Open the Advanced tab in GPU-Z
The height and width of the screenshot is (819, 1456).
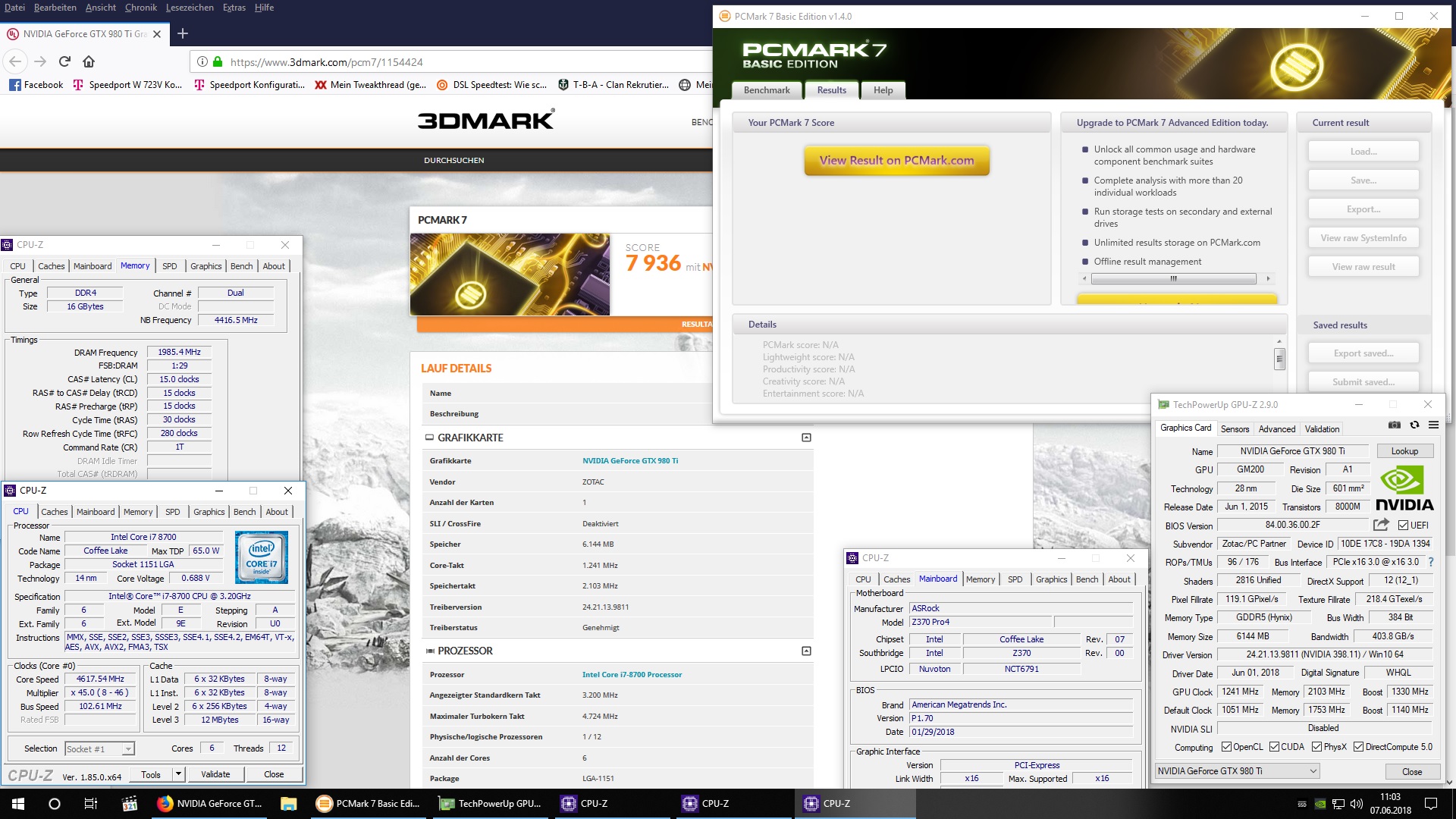(1277, 428)
